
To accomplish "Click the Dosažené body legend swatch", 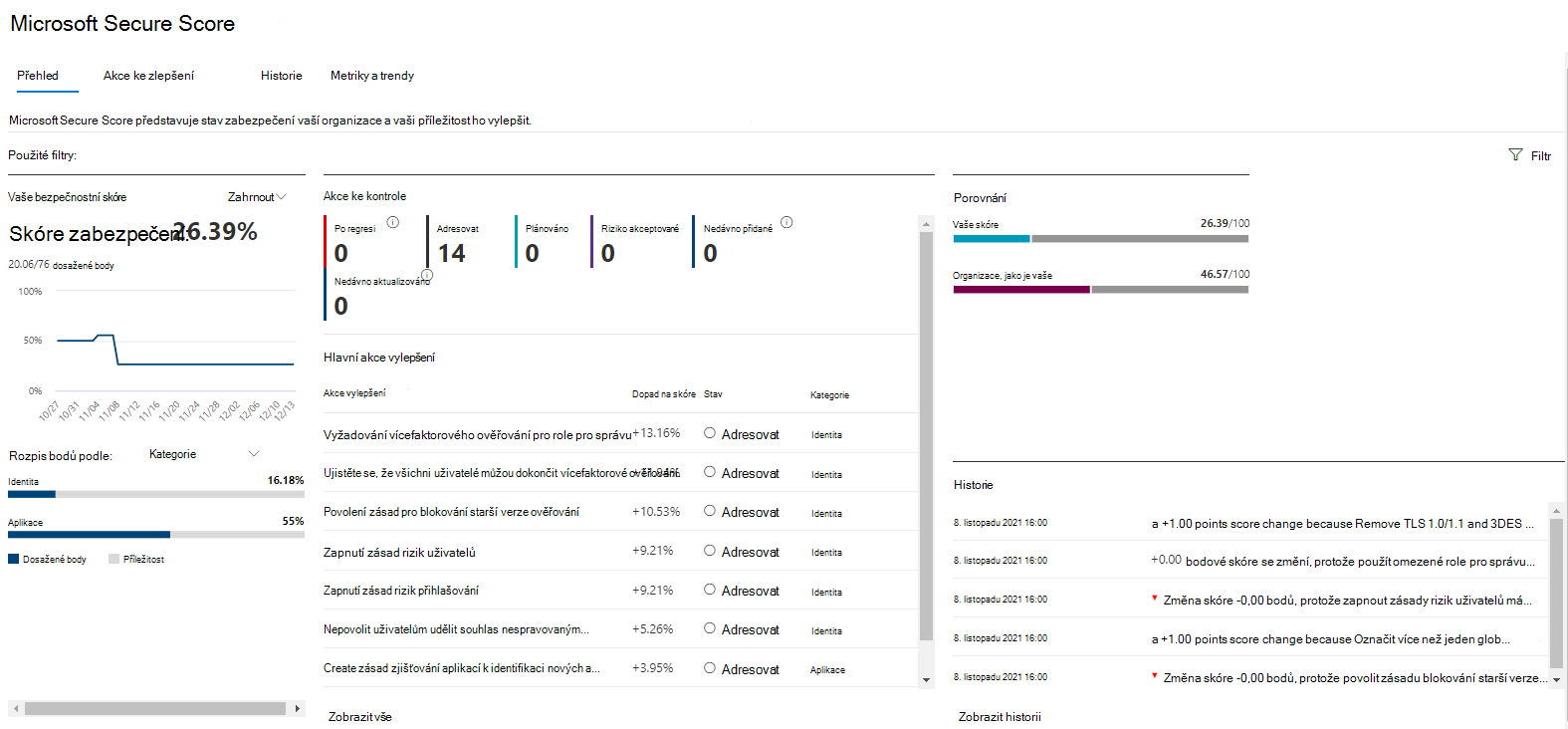I will point(14,559).
